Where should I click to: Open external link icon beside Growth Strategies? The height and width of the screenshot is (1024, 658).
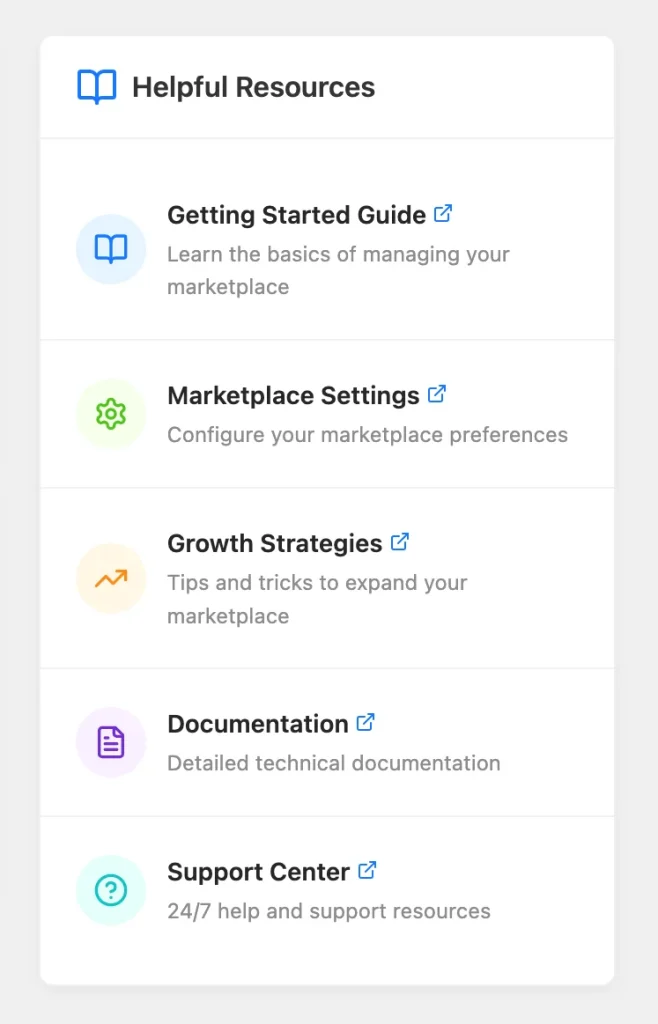[x=400, y=541]
